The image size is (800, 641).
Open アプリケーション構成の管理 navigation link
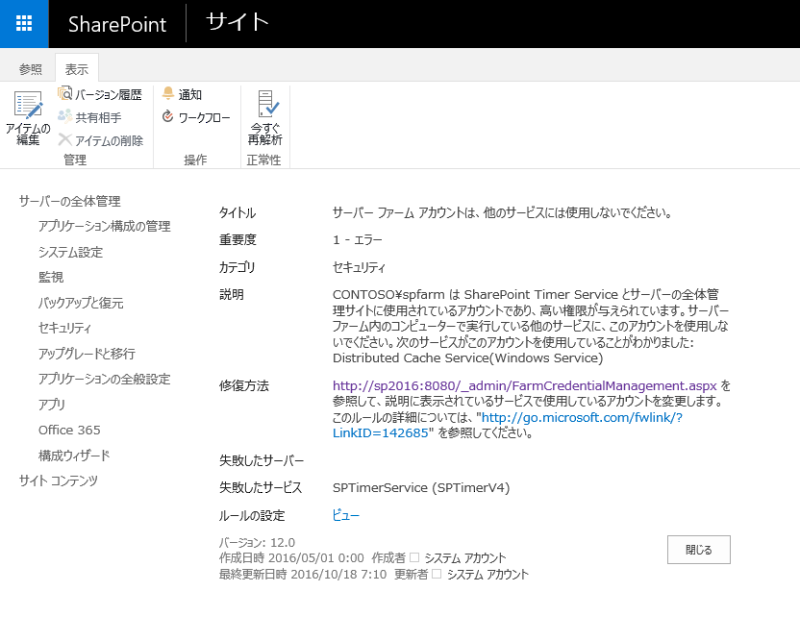tap(105, 226)
